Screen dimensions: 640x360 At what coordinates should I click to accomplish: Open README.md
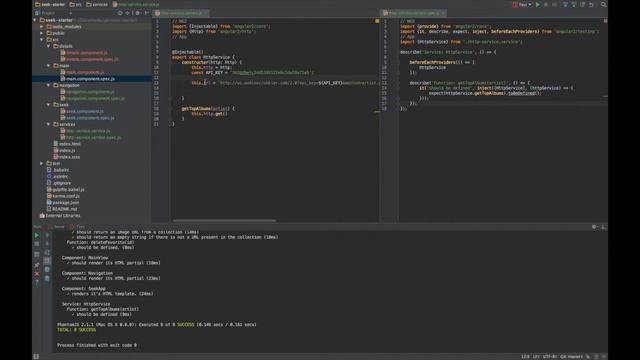pyautogui.click(x=64, y=209)
